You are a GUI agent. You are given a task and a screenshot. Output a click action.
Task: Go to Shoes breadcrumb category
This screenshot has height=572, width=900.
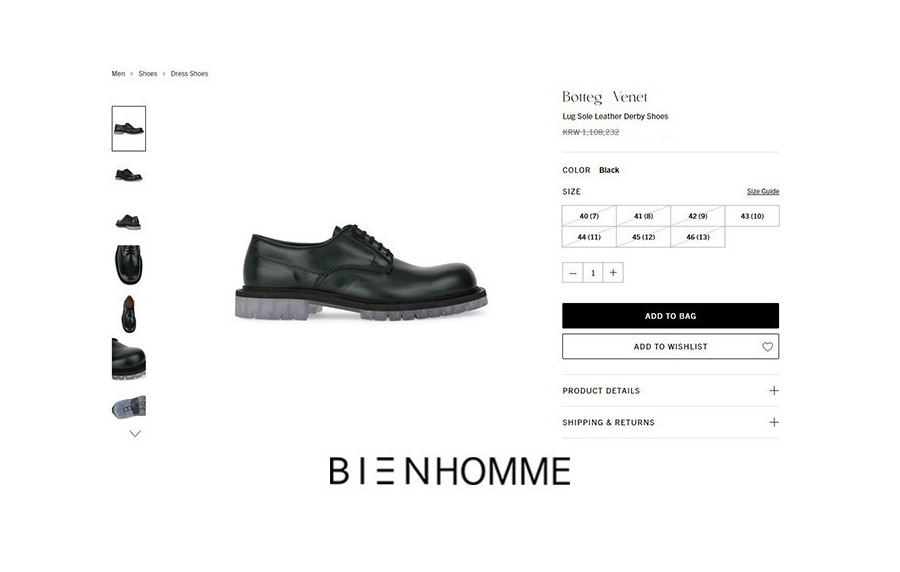coord(148,73)
